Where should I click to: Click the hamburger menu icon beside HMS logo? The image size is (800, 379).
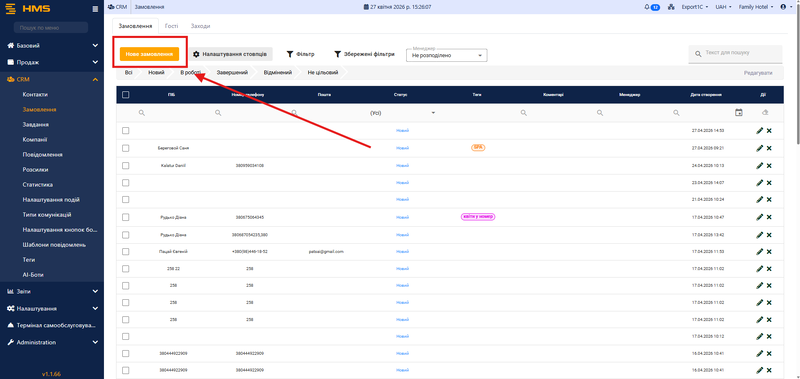95,9
